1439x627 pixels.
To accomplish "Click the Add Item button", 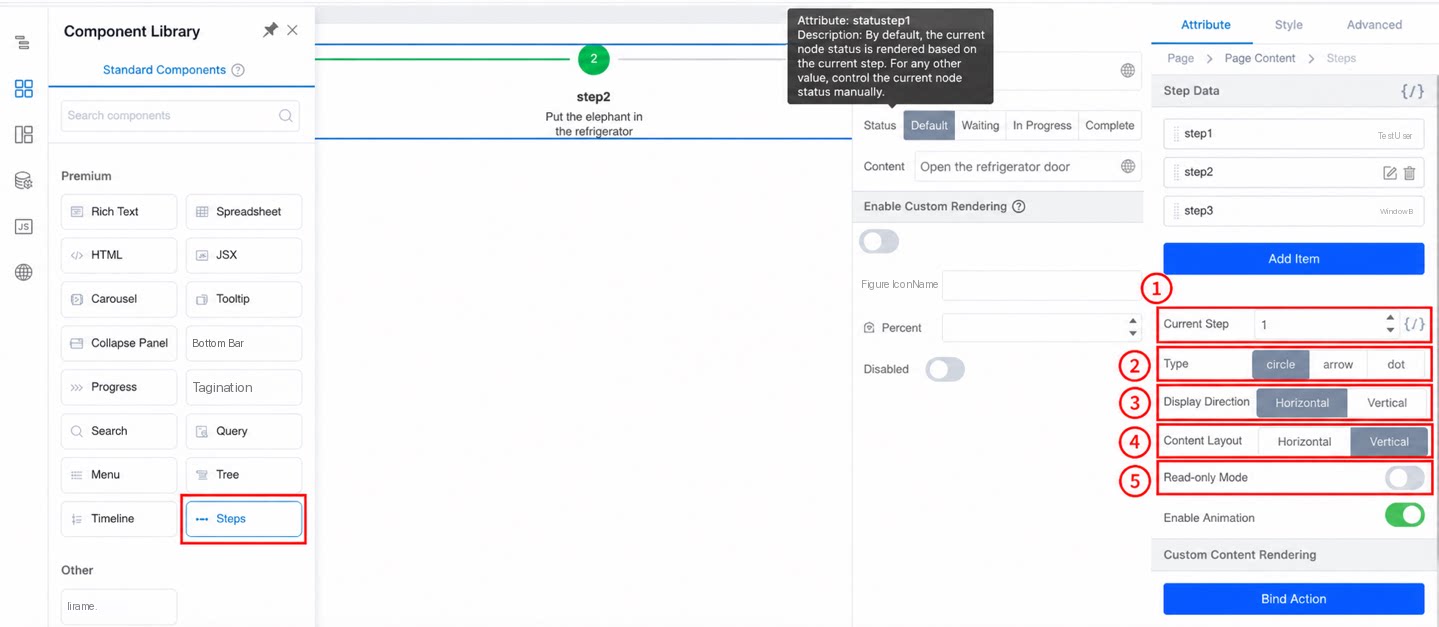I will pyautogui.click(x=1293, y=258).
